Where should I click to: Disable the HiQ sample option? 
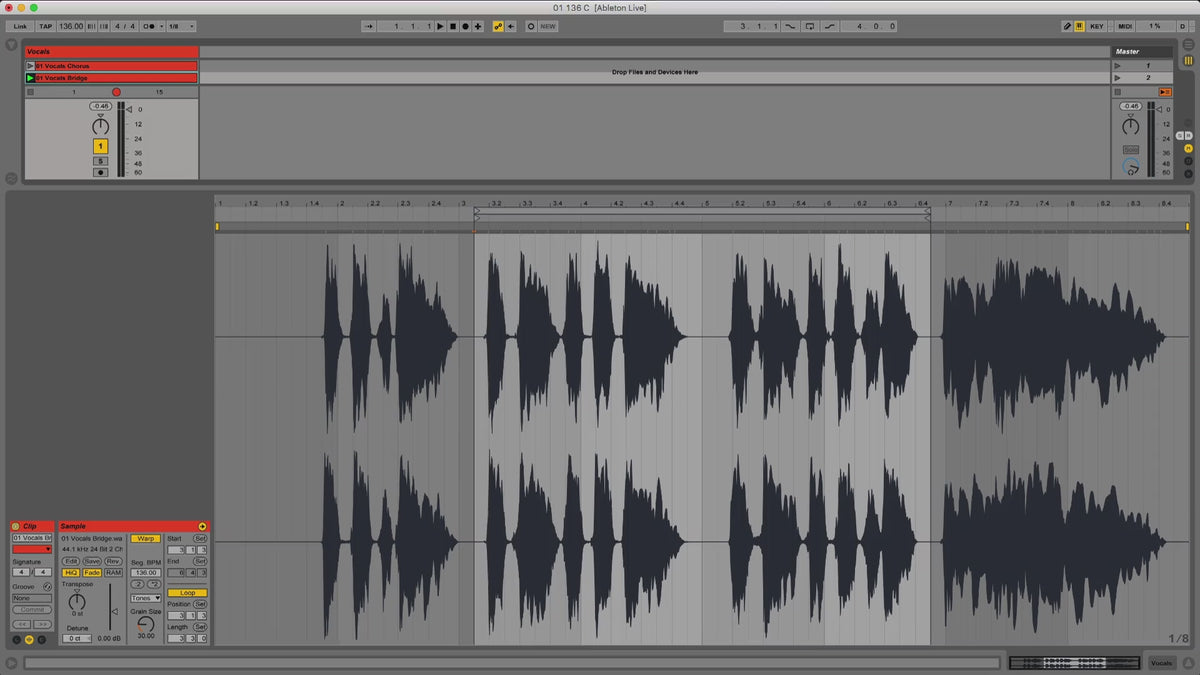click(x=71, y=573)
